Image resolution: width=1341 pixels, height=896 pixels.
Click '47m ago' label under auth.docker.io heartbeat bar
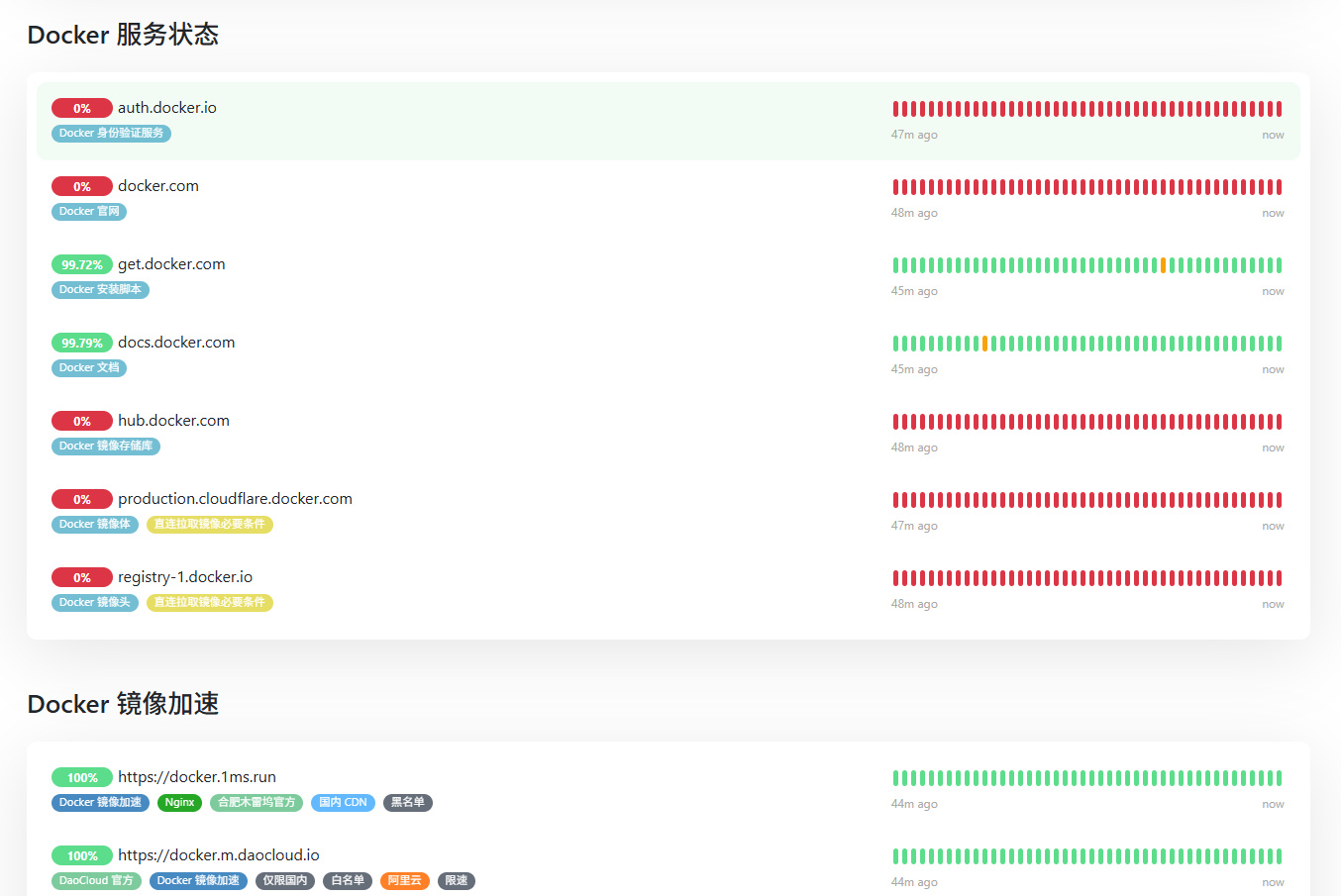pos(914,135)
